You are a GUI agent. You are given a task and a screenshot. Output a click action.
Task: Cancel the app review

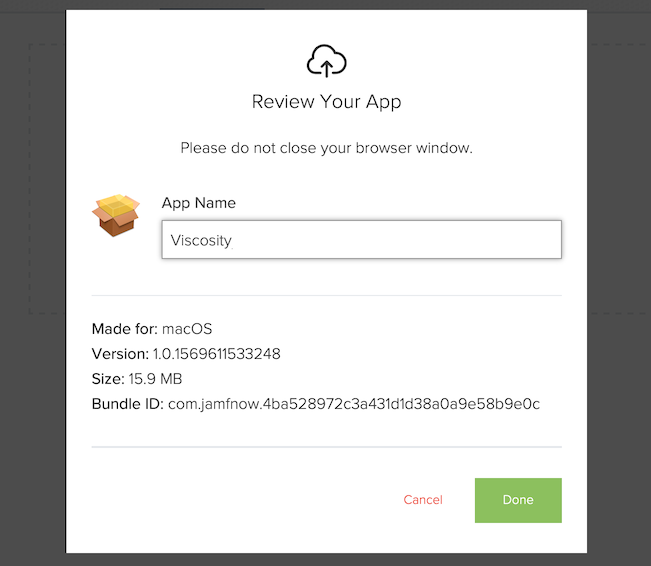click(x=423, y=500)
